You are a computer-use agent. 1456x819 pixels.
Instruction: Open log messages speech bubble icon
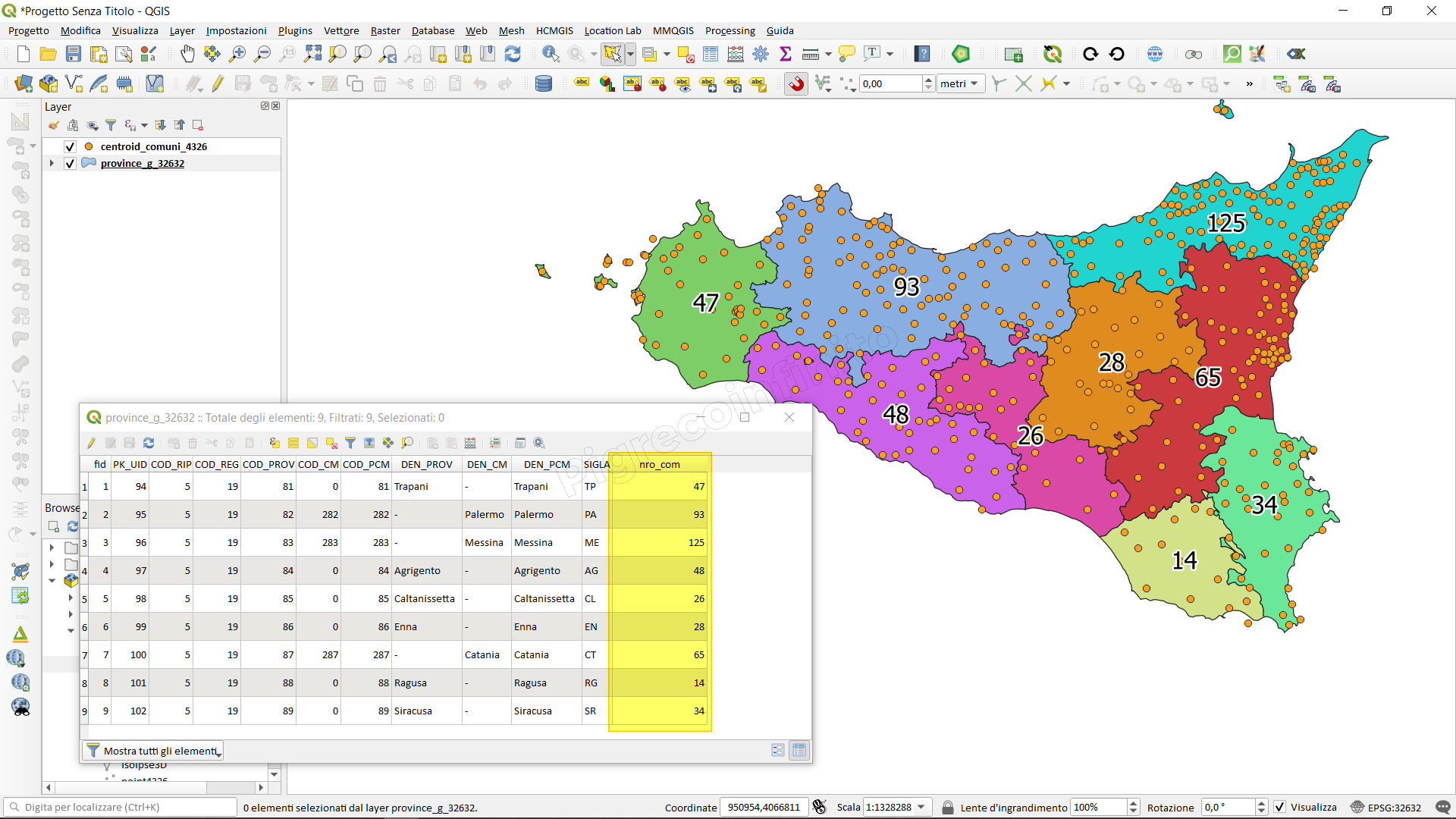click(1442, 807)
